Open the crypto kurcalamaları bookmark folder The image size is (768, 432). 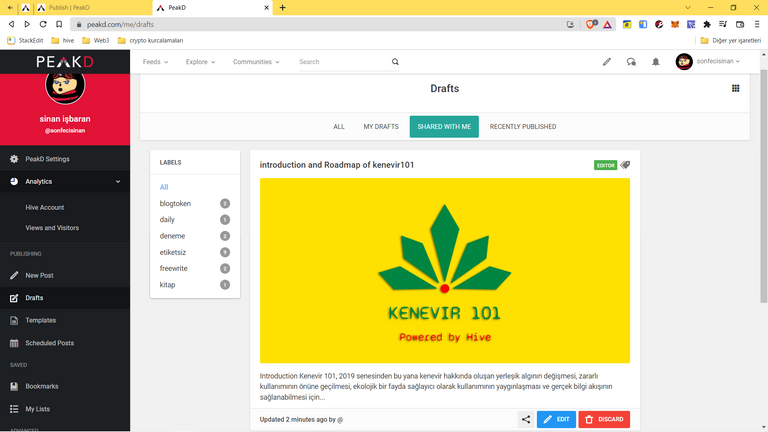151,41
